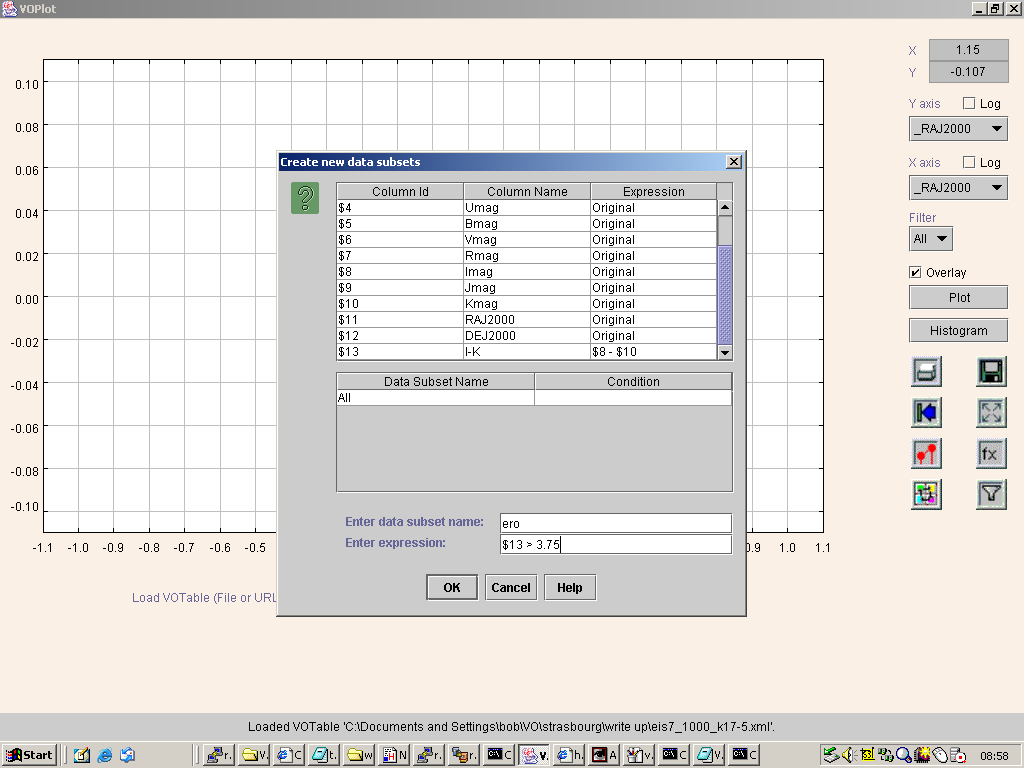Click the print plot icon
Image resolution: width=1024 pixels, height=768 pixels.
tap(926, 372)
